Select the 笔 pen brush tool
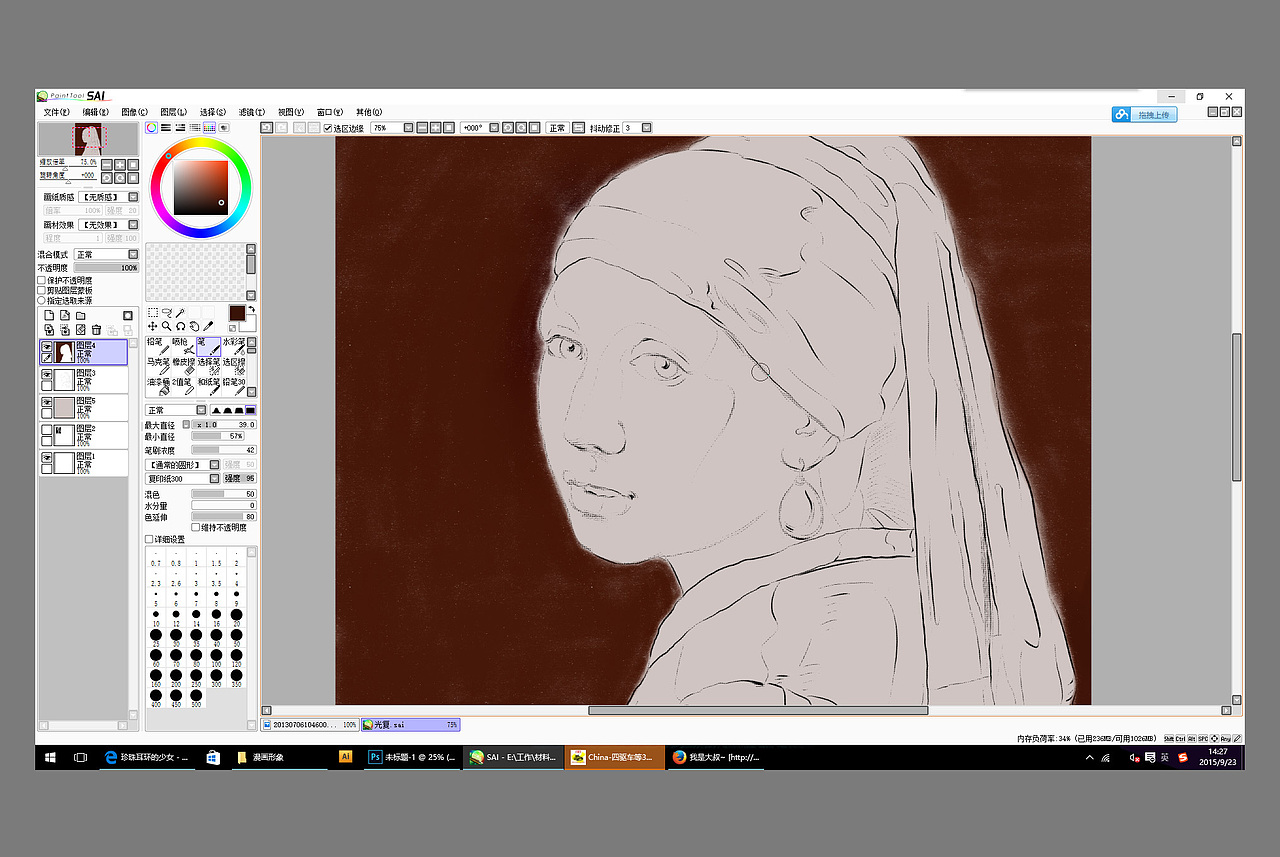 click(208, 346)
